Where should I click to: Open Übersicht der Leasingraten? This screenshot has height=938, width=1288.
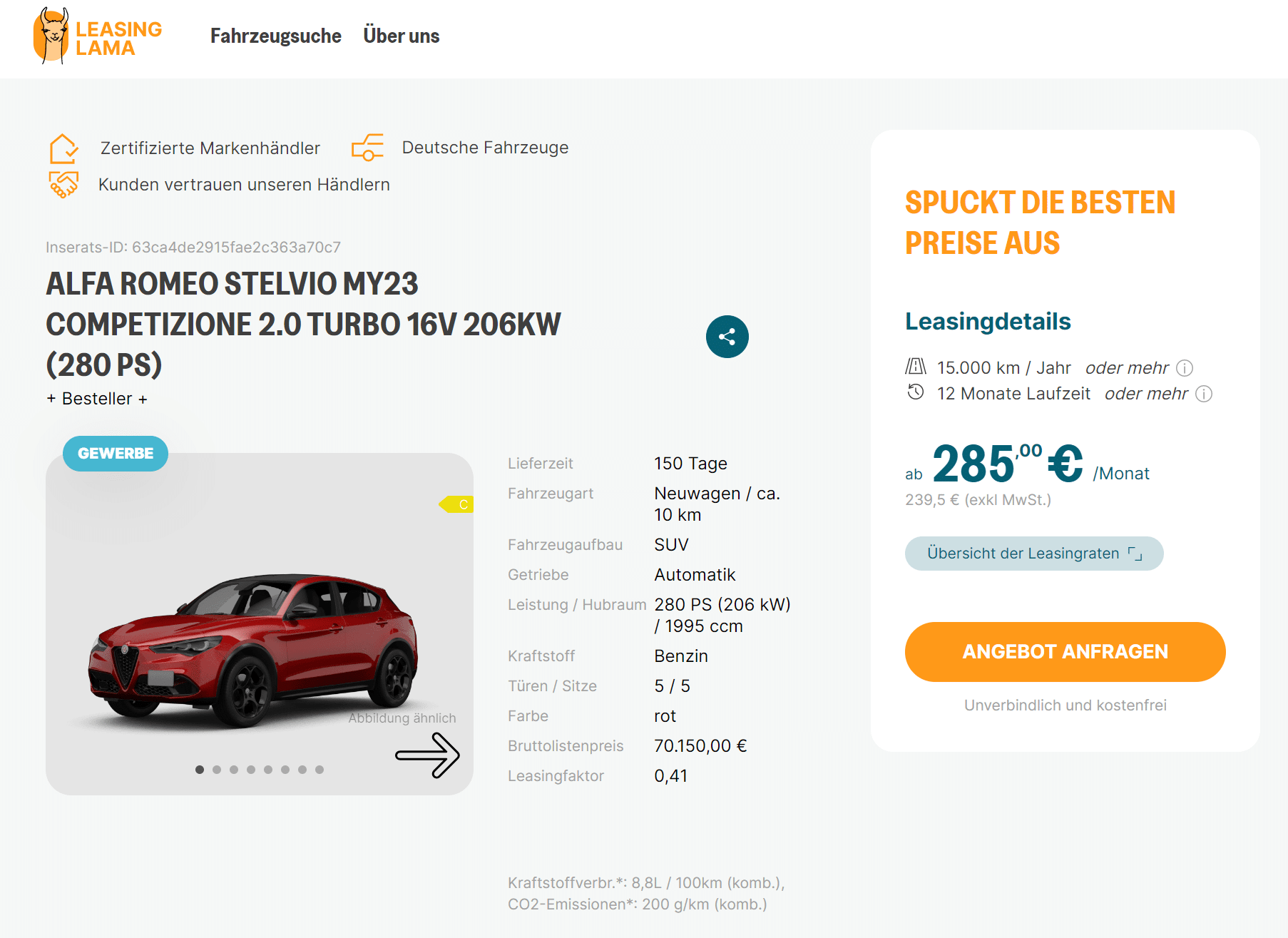(1034, 554)
